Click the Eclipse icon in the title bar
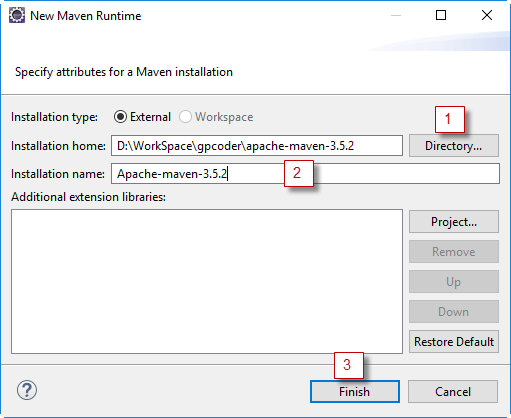Screen dimensions: 511x418 pyautogui.click(x=17, y=16)
